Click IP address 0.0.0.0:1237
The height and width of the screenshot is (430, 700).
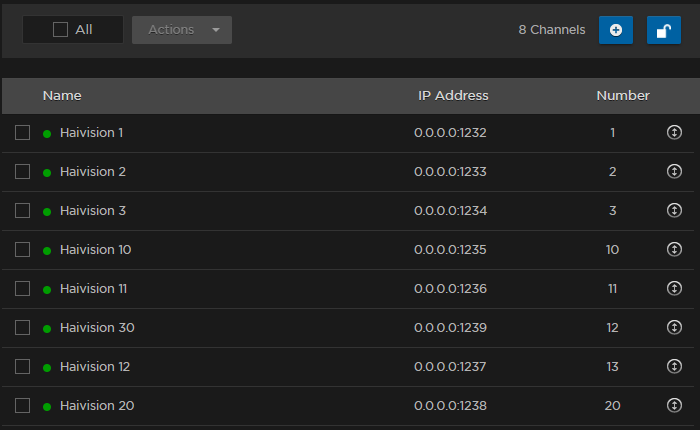[450, 366]
